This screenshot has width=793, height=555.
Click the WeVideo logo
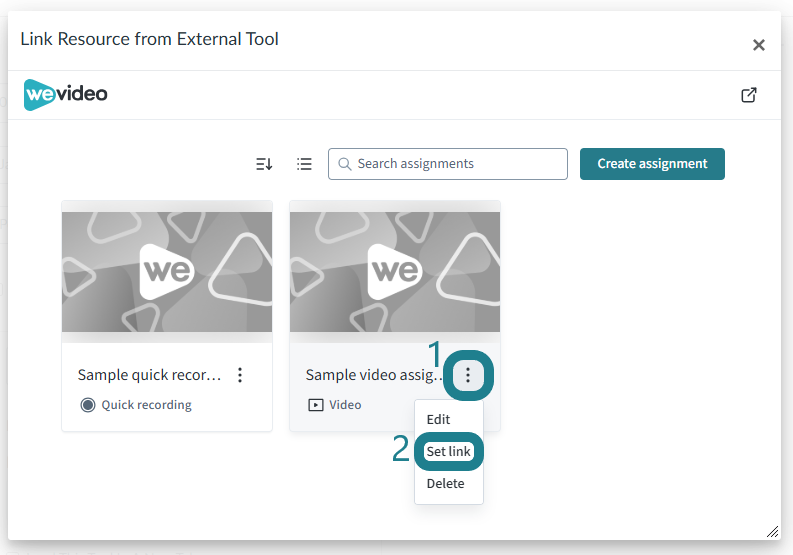[66, 95]
